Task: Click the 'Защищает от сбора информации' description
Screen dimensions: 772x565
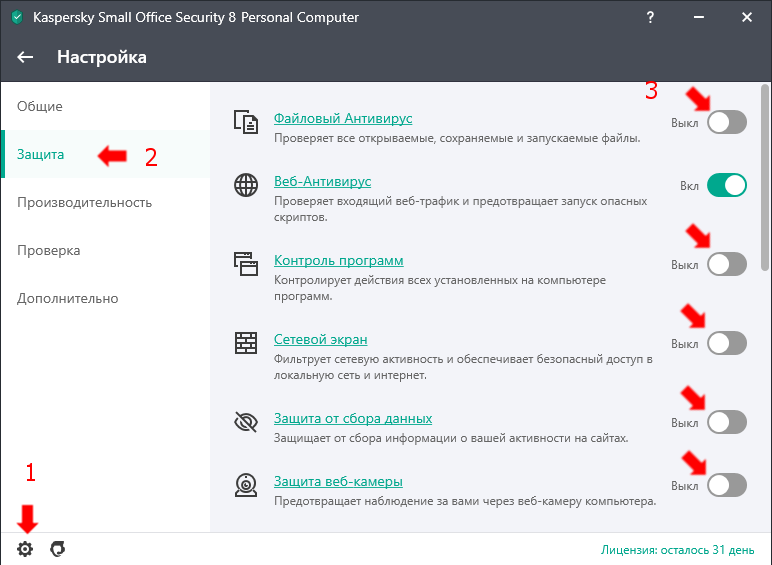Action: (x=451, y=438)
